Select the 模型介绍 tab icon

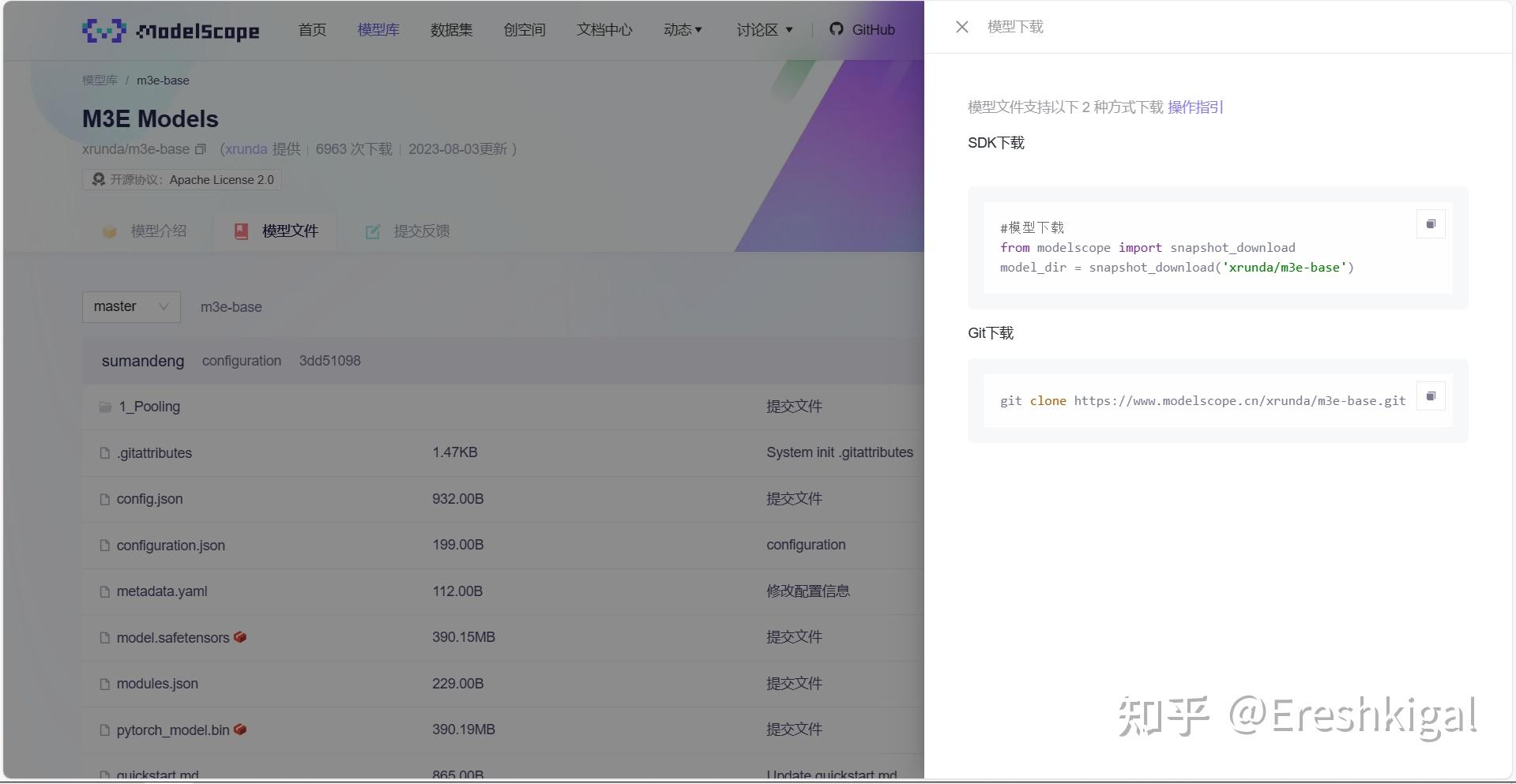coord(110,231)
